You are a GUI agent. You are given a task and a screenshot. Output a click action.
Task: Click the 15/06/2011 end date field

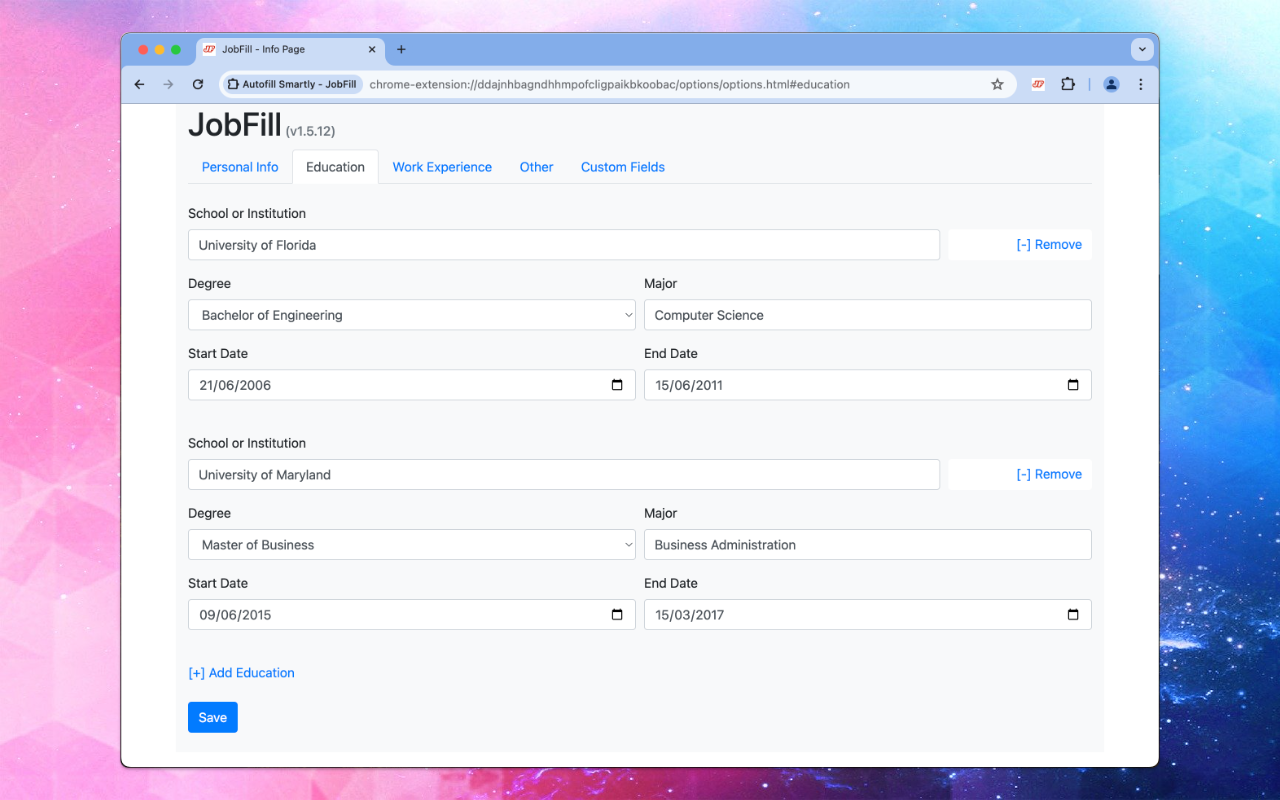click(x=868, y=385)
